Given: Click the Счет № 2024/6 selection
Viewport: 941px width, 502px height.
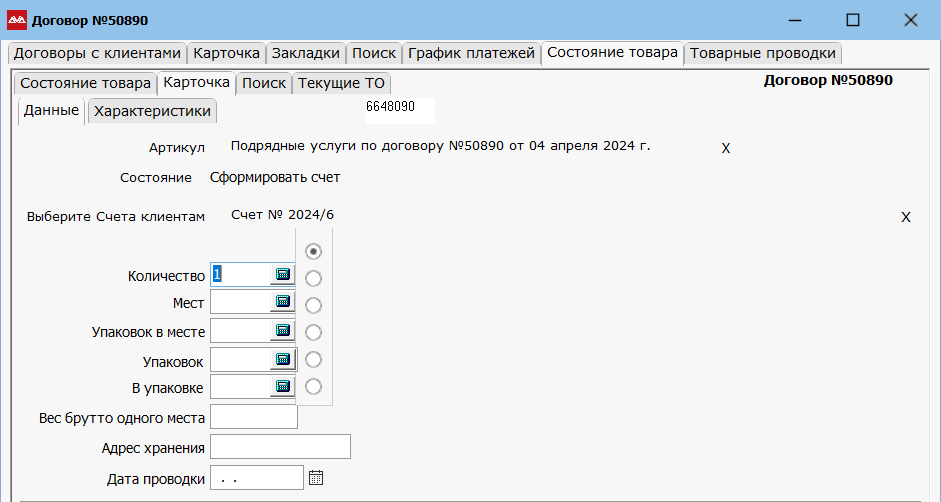Looking at the screenshot, I should tap(282, 215).
